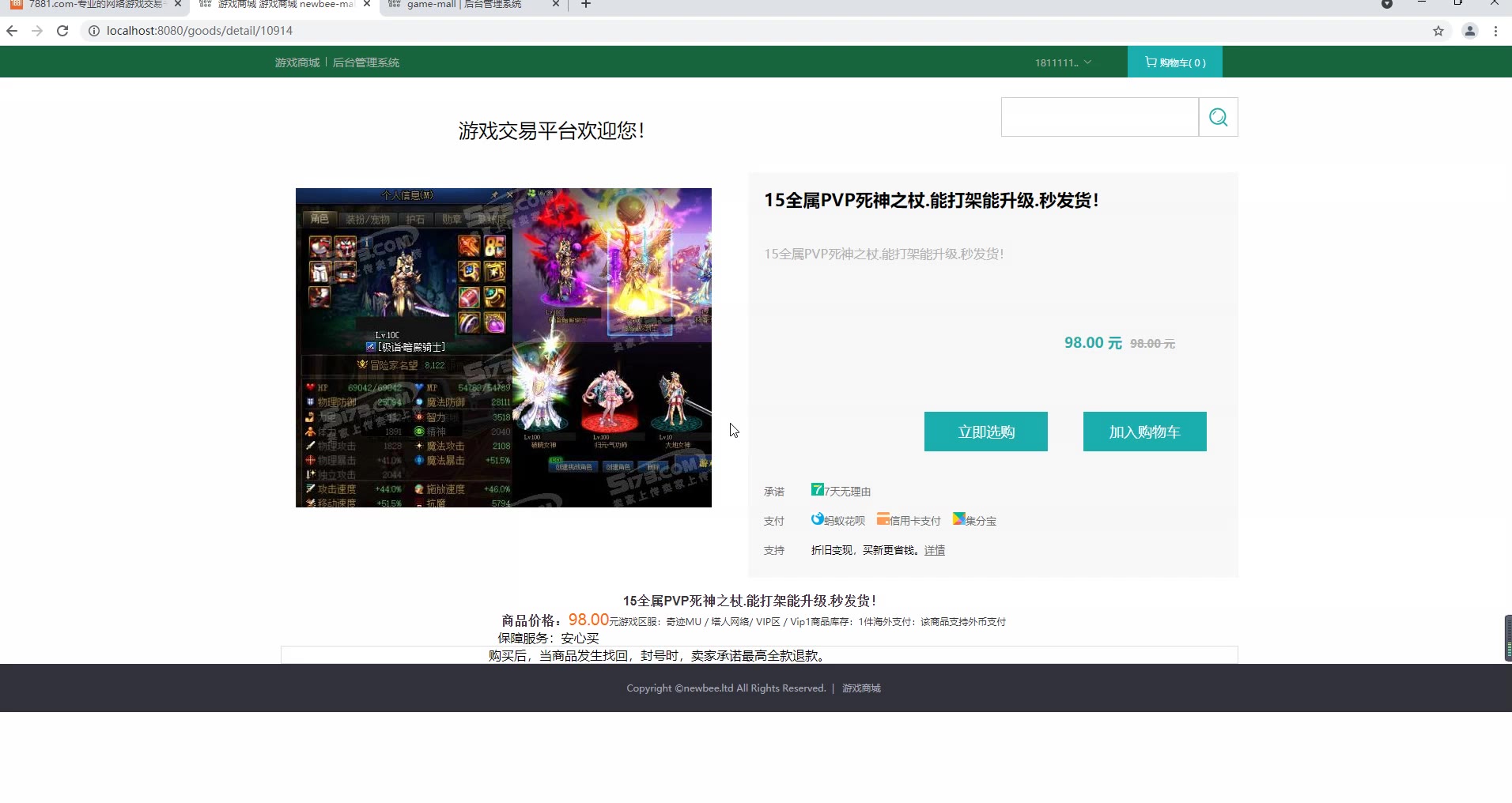The height and width of the screenshot is (803, 1512).
Task: Click the 加入购物车 add to cart button
Action: 1144,432
